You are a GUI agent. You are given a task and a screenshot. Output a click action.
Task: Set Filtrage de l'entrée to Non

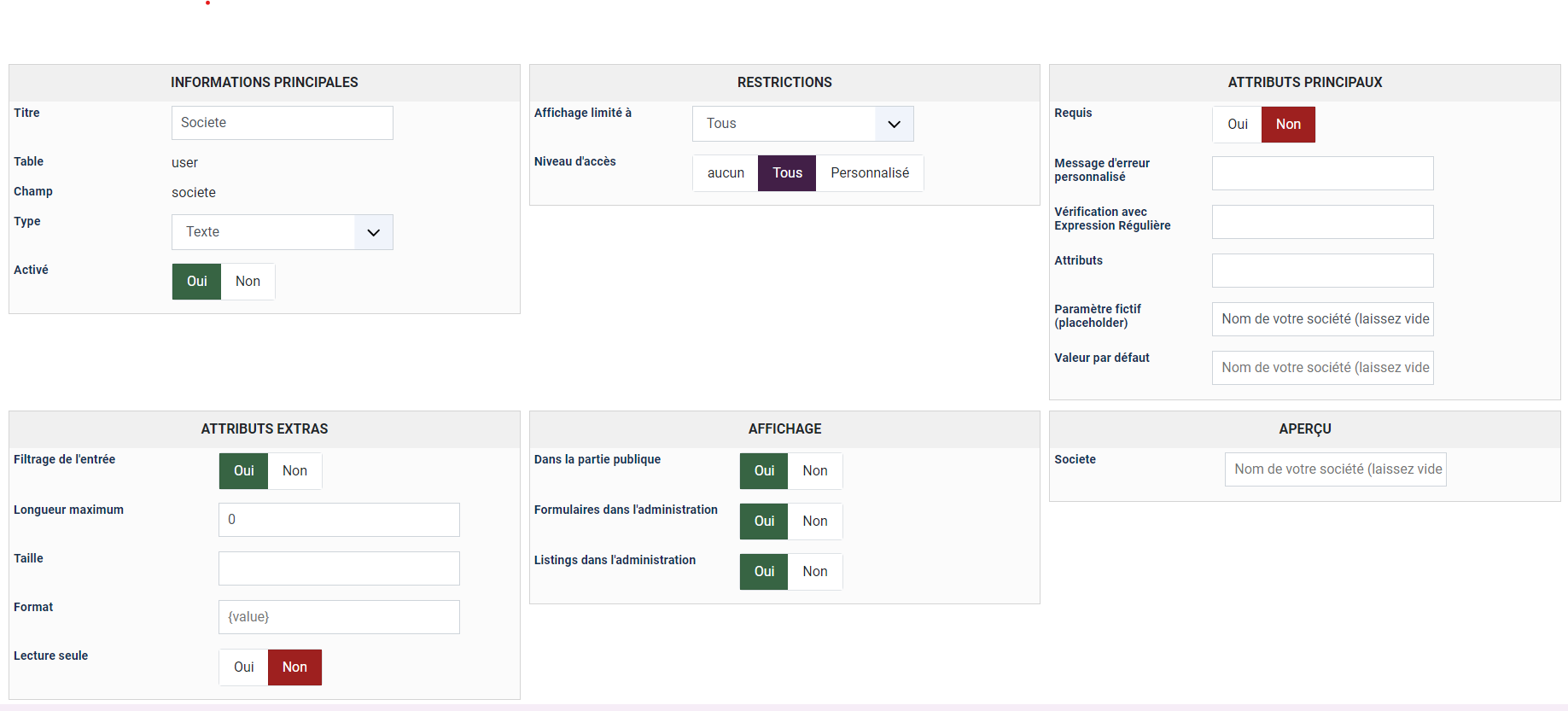click(x=295, y=471)
